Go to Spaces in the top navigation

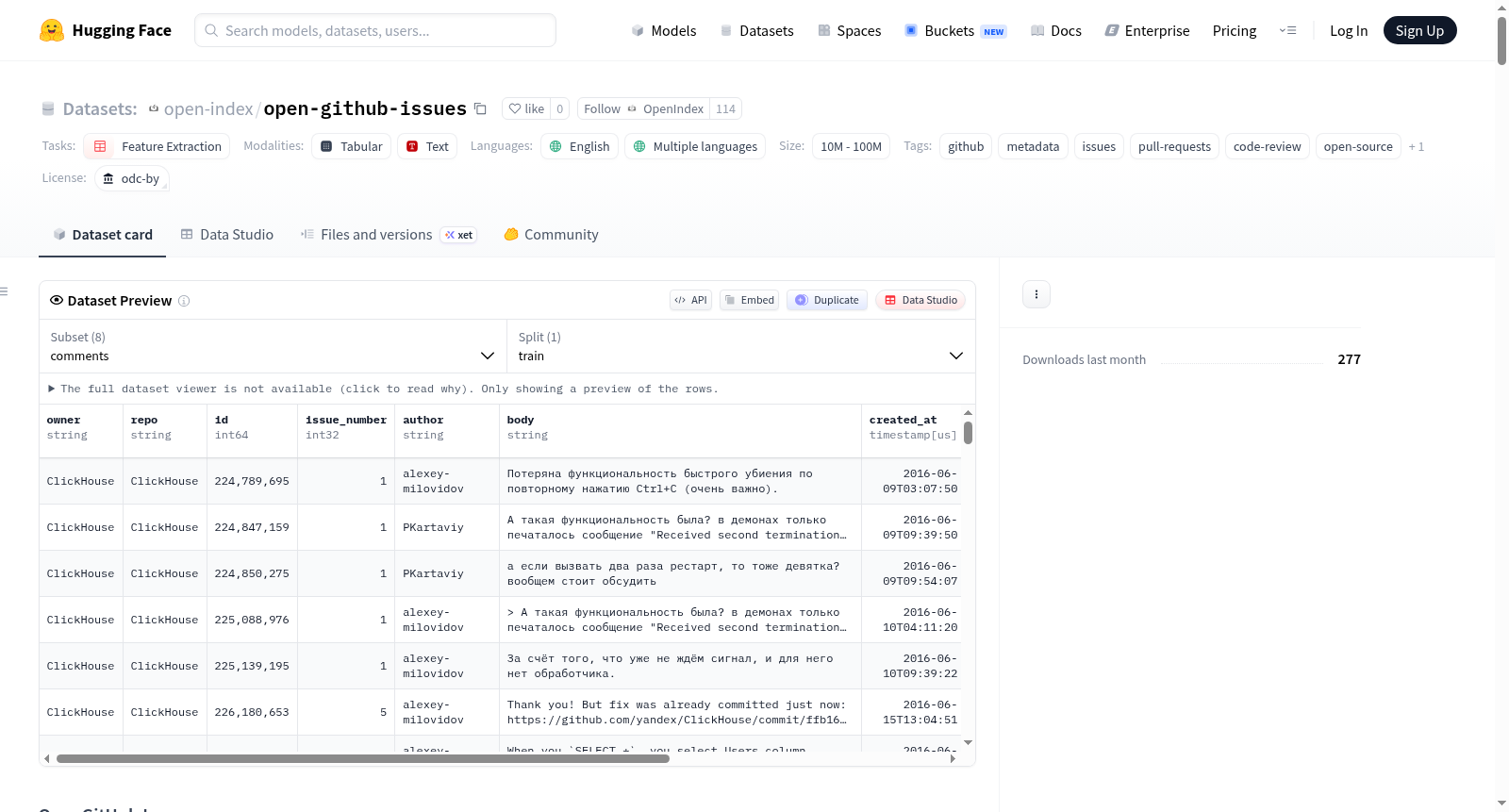(x=849, y=30)
